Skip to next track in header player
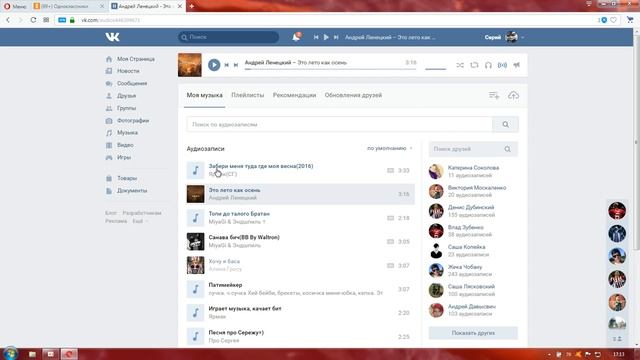Image resolution: width=640 pixels, height=360 pixels. [336, 37]
